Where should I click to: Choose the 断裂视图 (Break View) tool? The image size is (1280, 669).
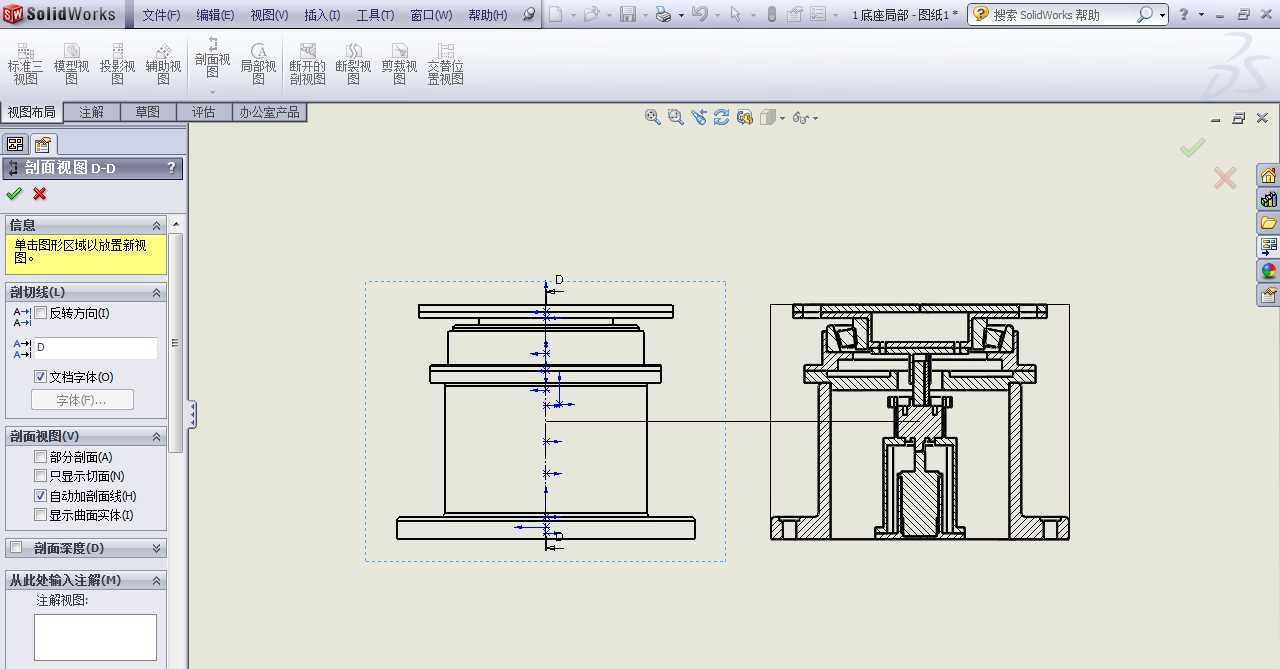click(x=353, y=64)
